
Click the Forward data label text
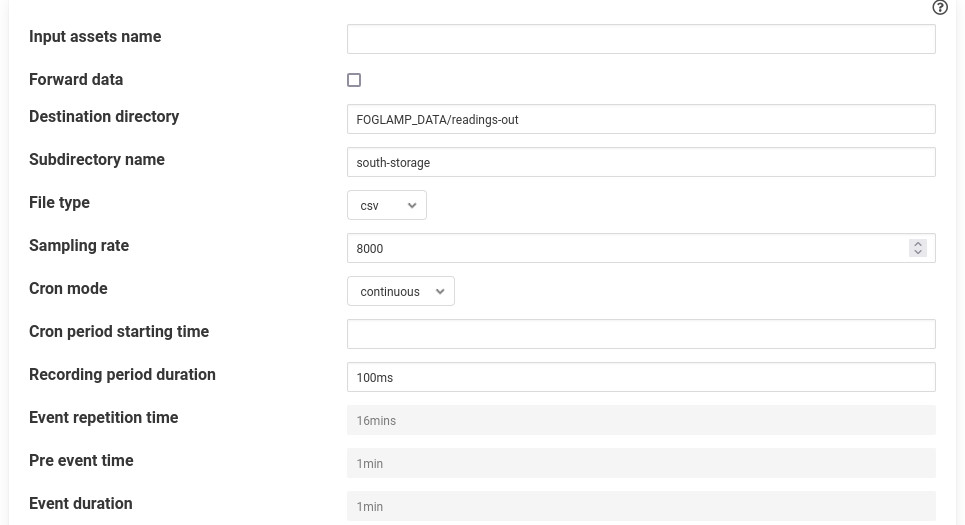(76, 80)
